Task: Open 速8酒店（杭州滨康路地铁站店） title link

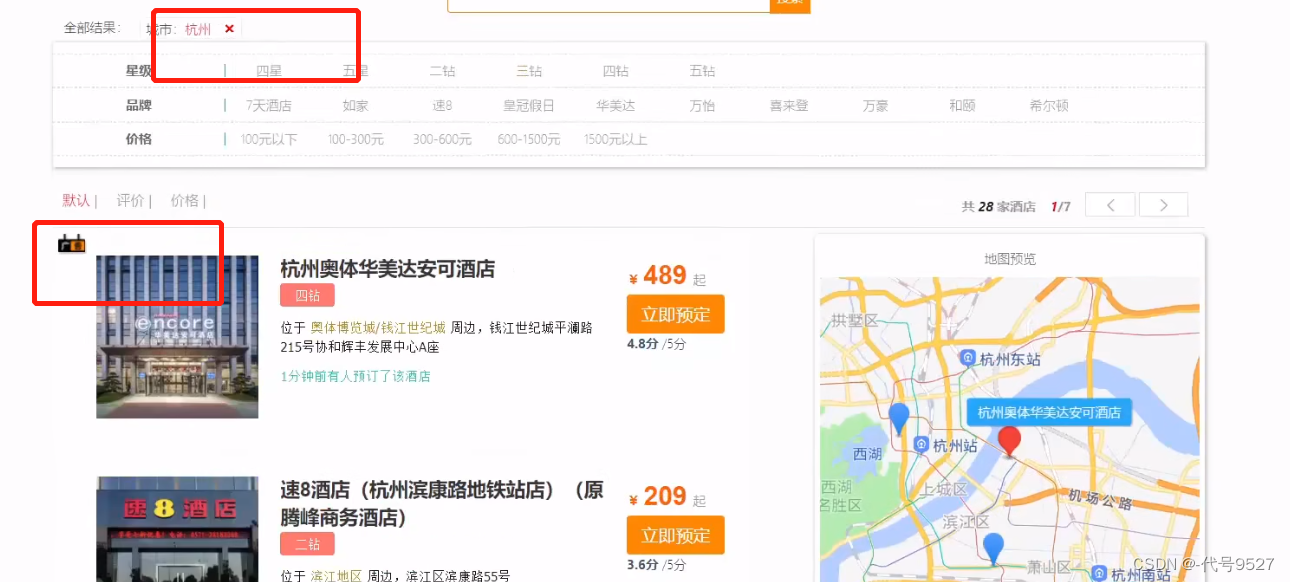Action: [x=442, y=504]
